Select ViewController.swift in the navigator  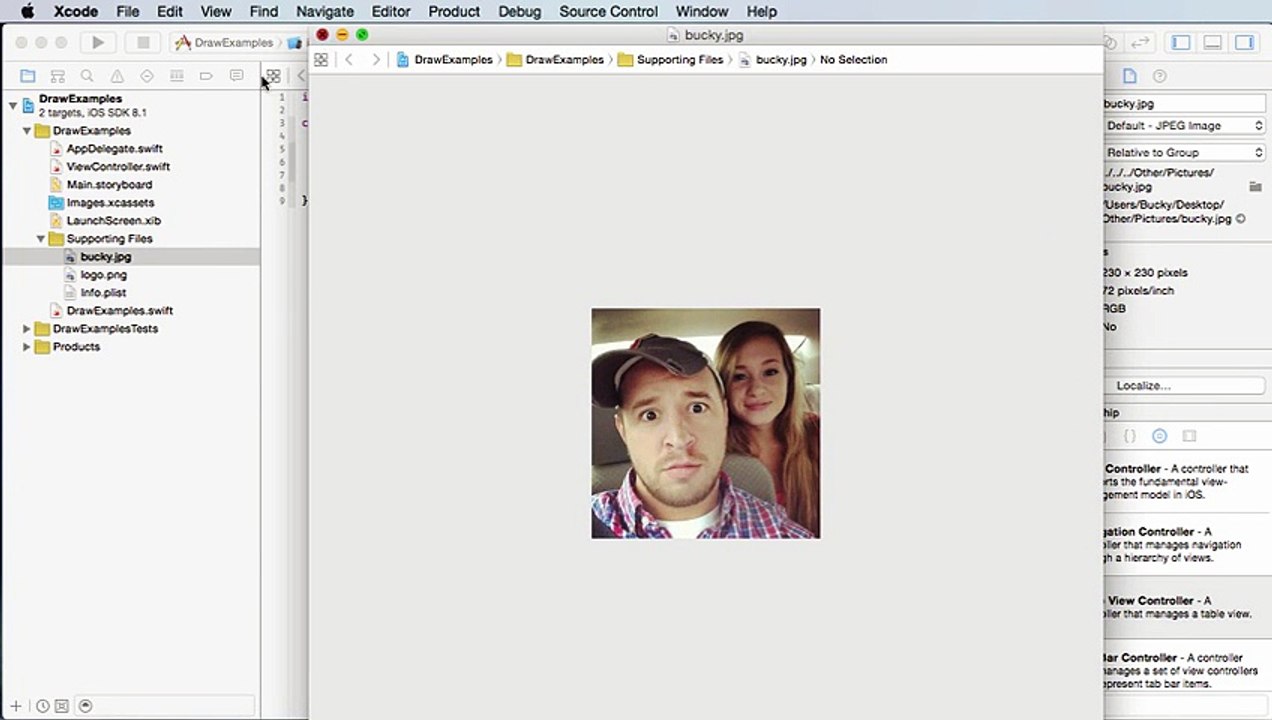coord(118,167)
